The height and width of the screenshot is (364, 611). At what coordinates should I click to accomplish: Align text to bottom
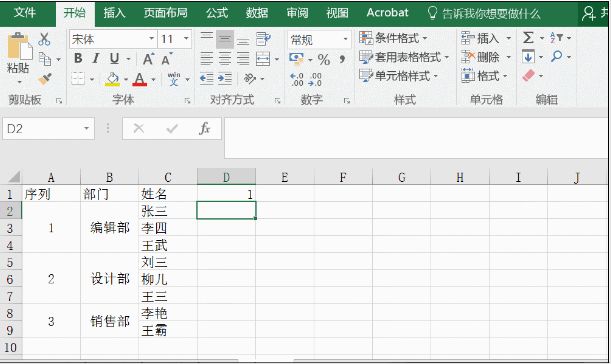243,39
